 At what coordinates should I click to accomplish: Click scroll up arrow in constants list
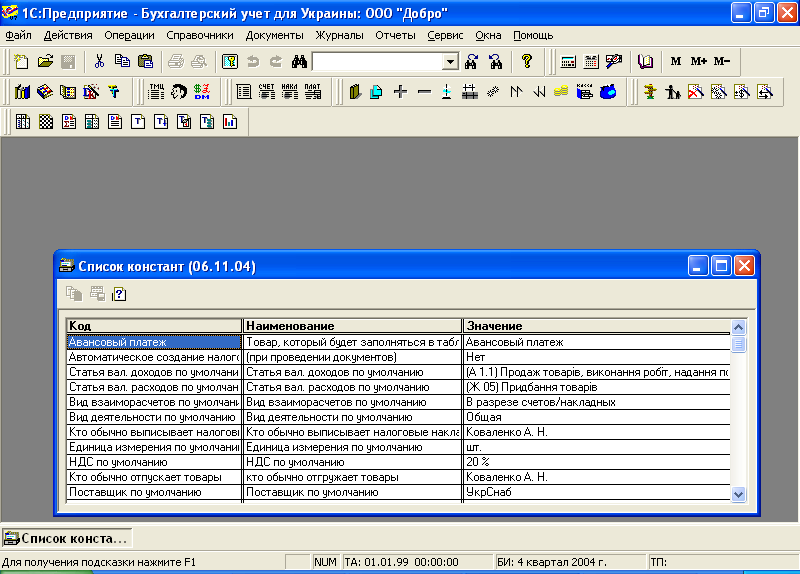click(738, 327)
